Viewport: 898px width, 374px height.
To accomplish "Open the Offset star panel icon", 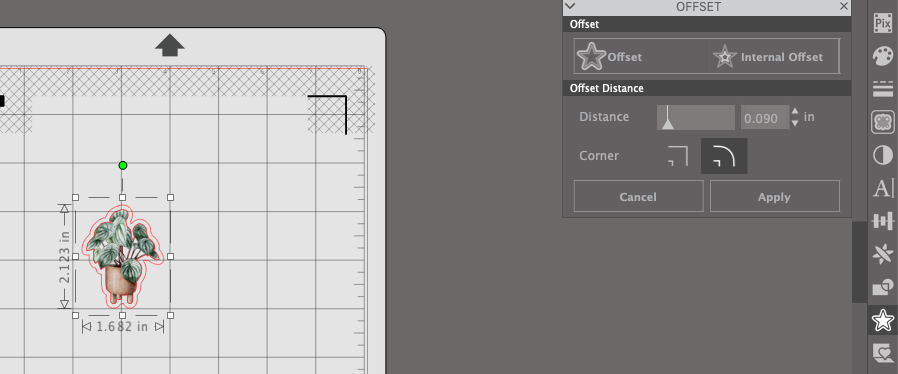I will coord(883,320).
